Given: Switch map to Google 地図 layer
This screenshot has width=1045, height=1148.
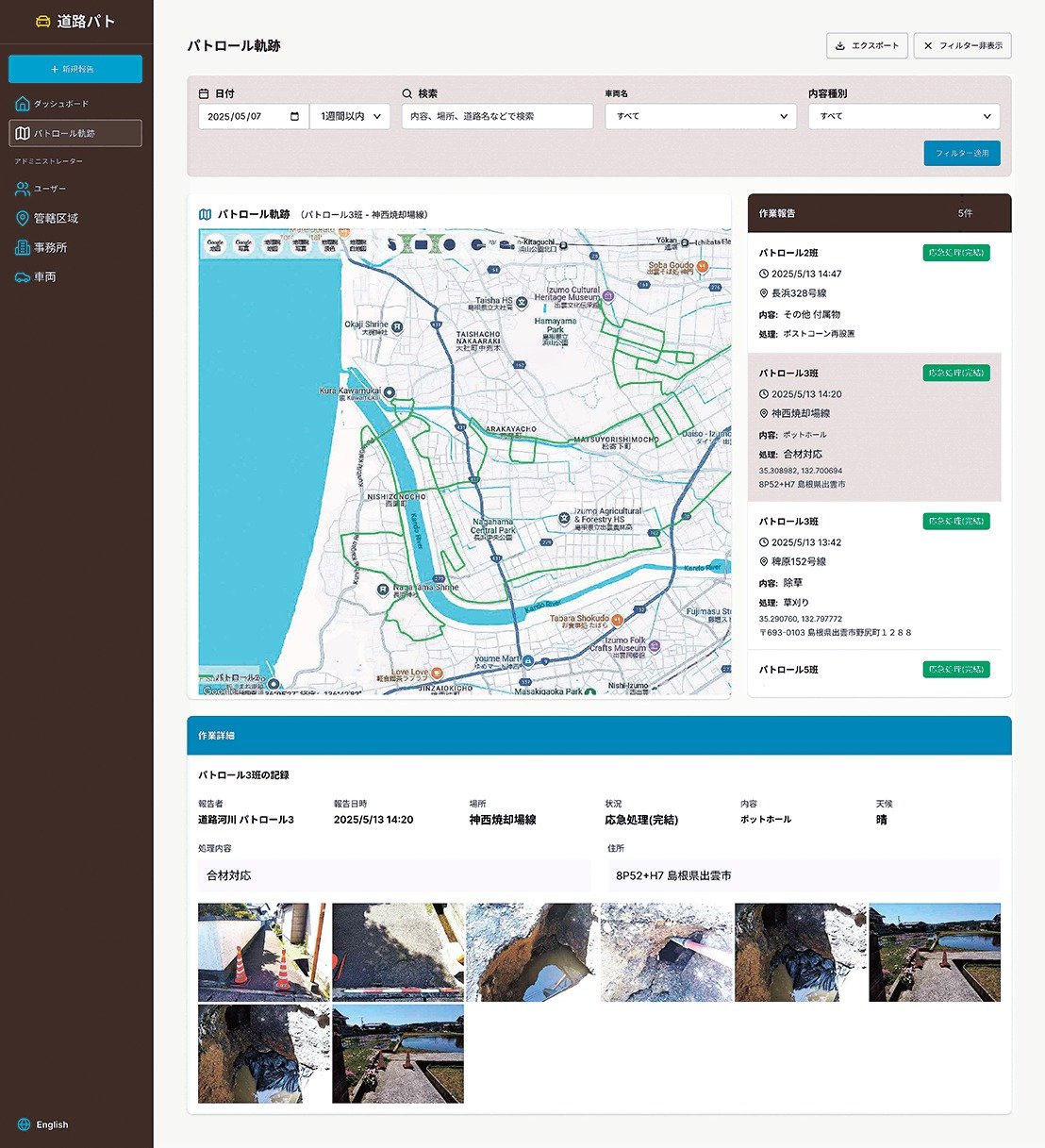Looking at the screenshot, I should (x=215, y=245).
